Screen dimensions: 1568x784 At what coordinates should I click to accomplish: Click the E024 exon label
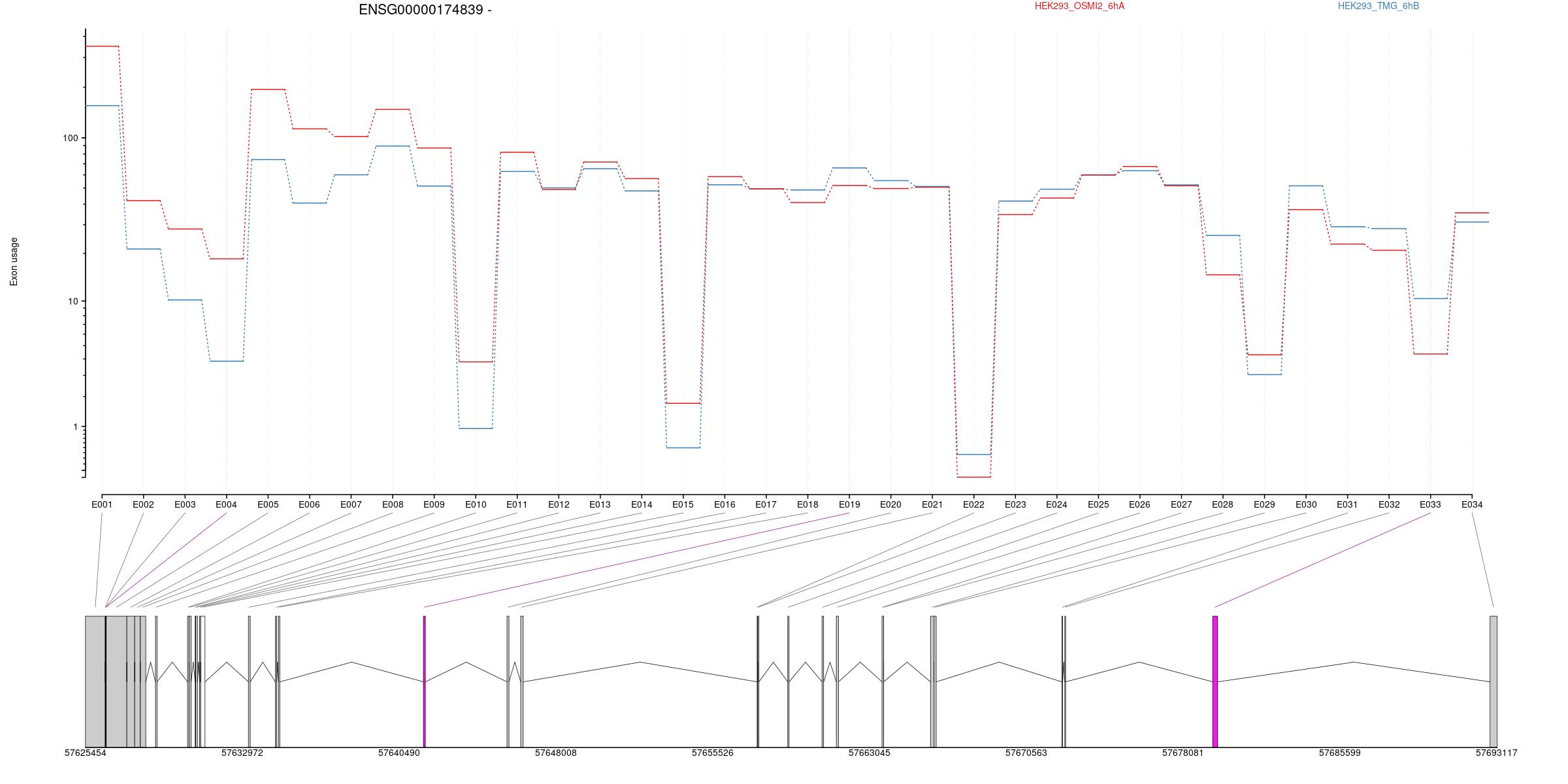pyautogui.click(x=1056, y=504)
